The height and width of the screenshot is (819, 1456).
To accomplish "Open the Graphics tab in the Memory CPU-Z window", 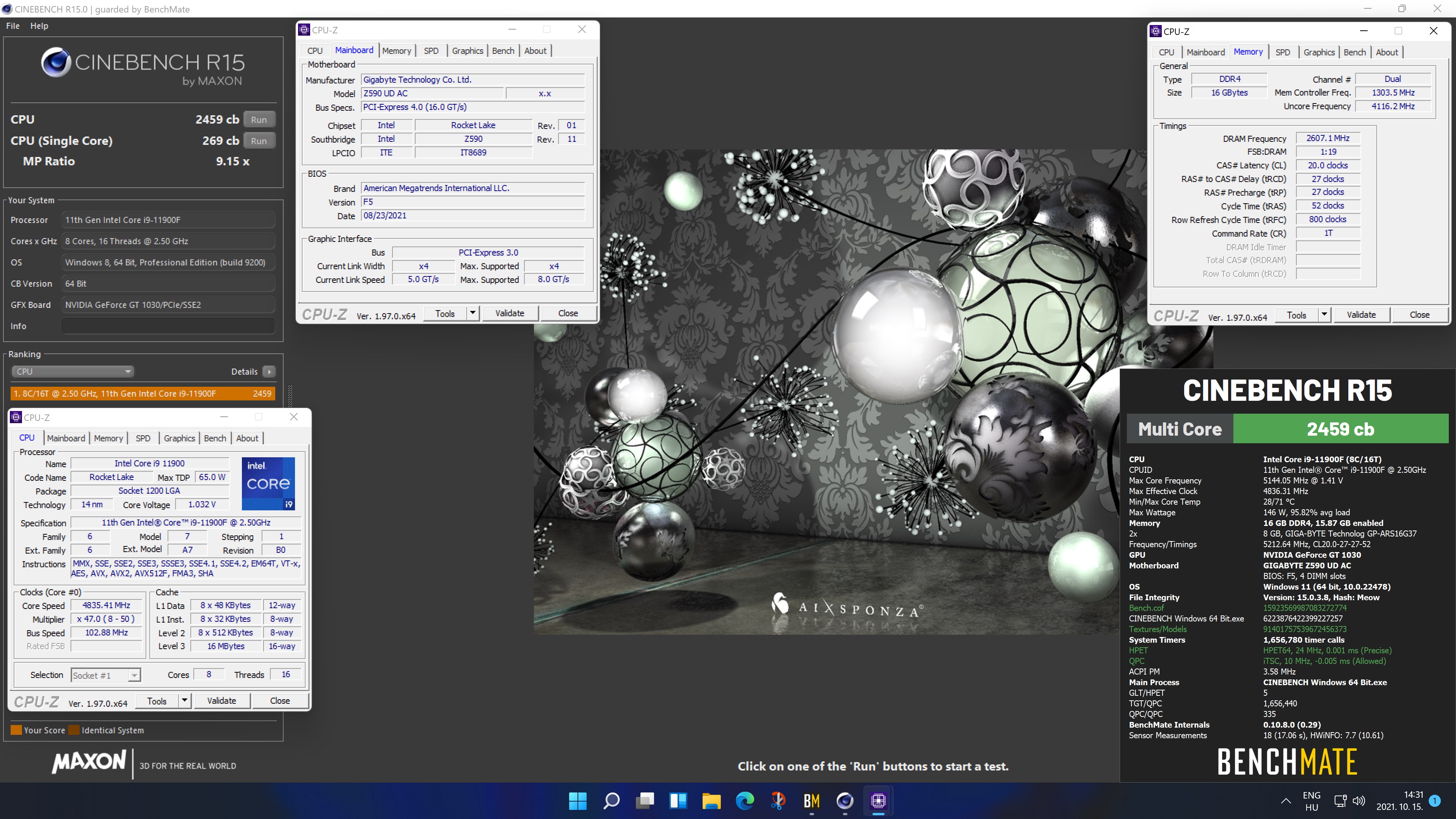I will pyautogui.click(x=1319, y=52).
